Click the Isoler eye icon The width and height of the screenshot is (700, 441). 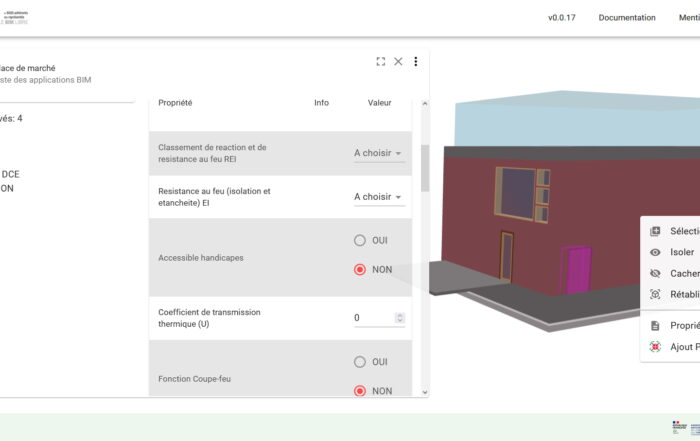(x=655, y=252)
